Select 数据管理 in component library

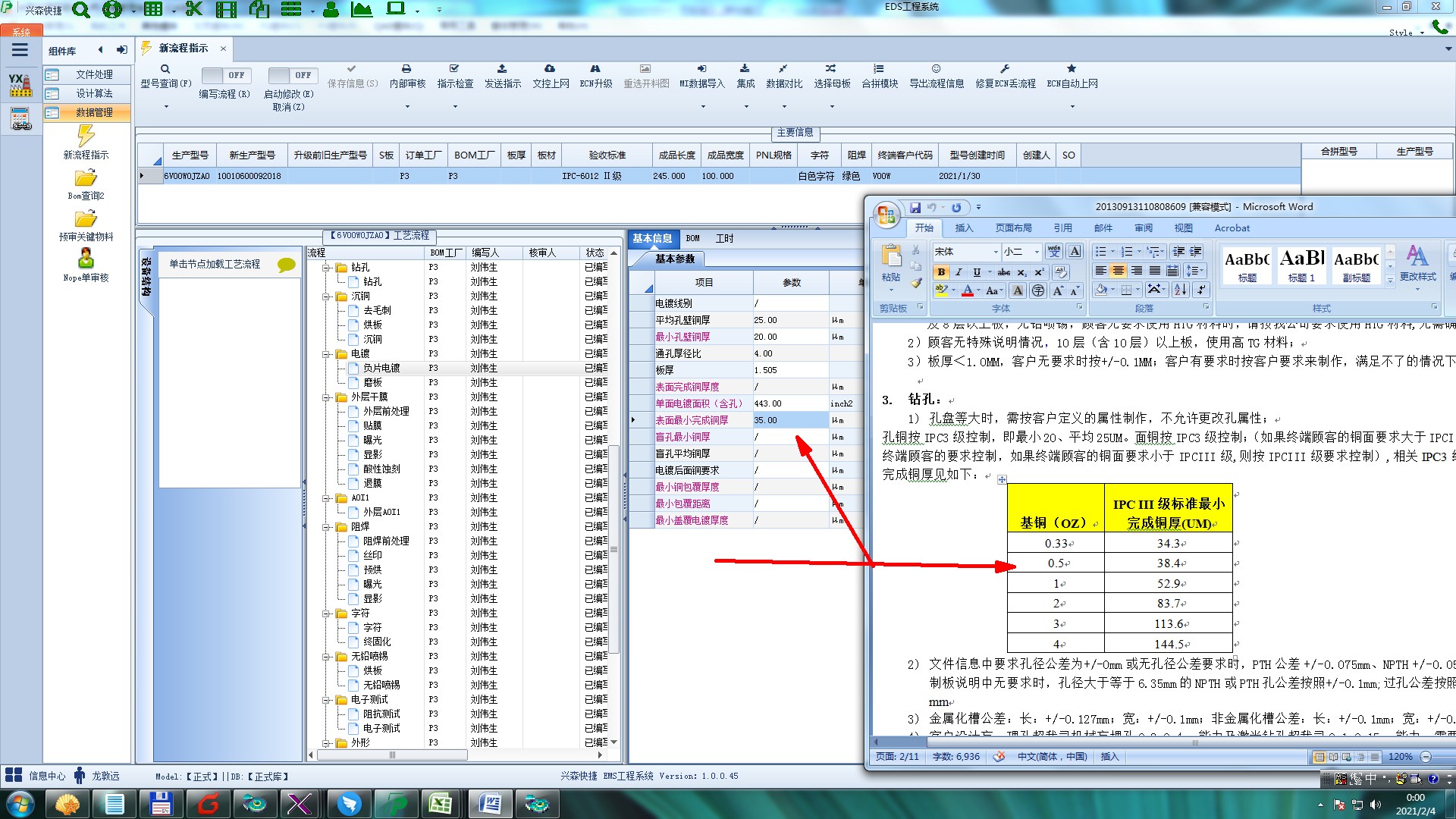click(86, 112)
